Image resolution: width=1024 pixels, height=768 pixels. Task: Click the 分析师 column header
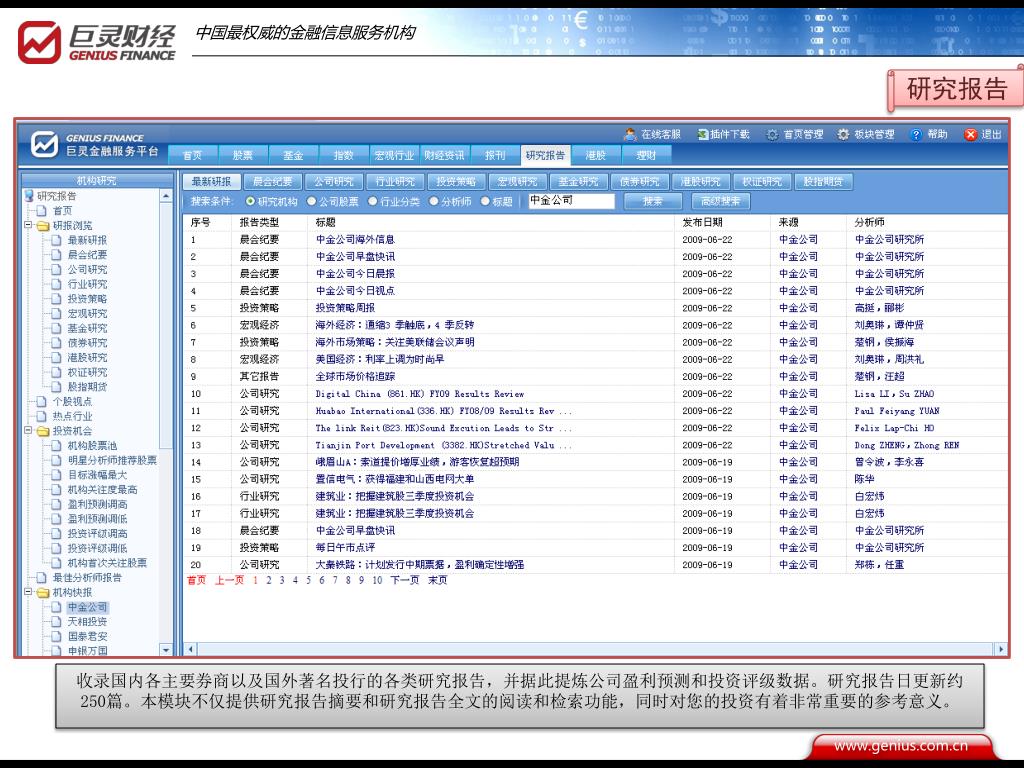pyautogui.click(x=870, y=222)
